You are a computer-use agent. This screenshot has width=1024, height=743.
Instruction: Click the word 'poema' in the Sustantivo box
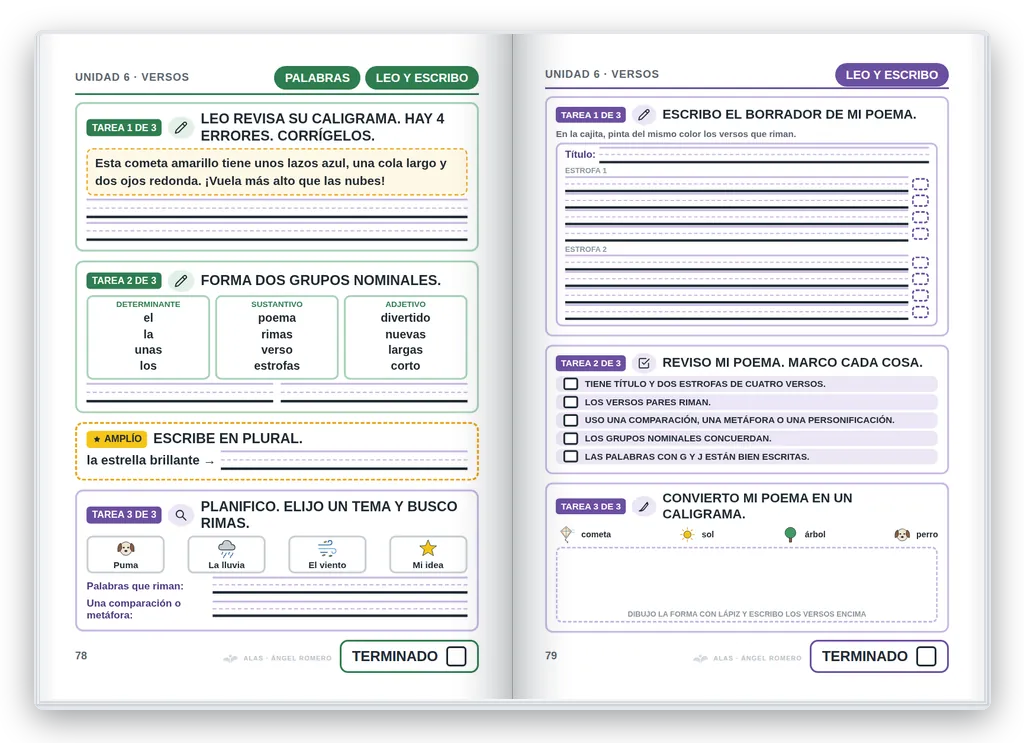coord(277,318)
